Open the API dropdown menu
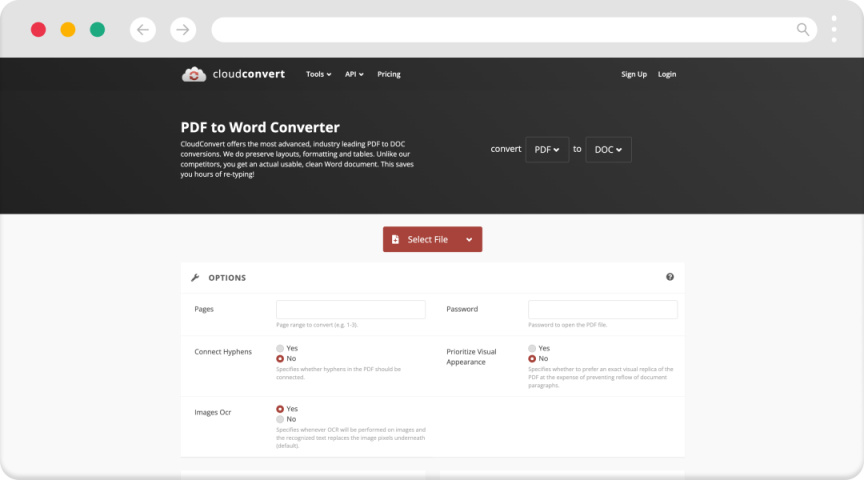Screen dimensions: 864x480 pyautogui.click(x=354, y=74)
